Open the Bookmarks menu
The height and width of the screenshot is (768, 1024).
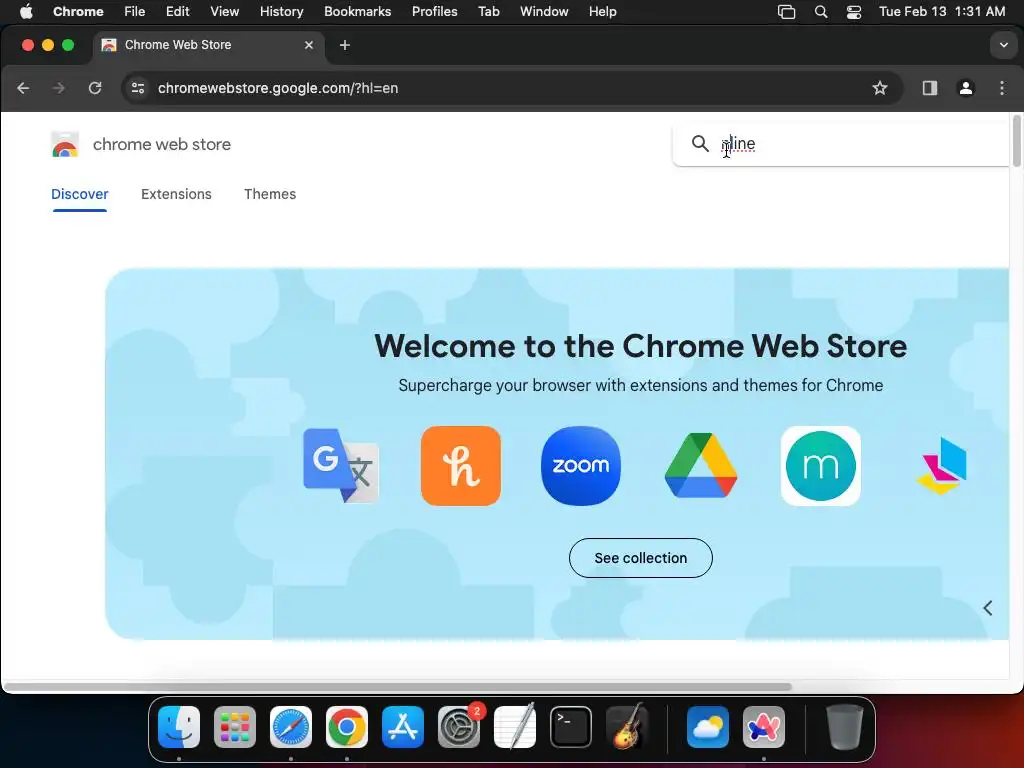[x=357, y=12]
